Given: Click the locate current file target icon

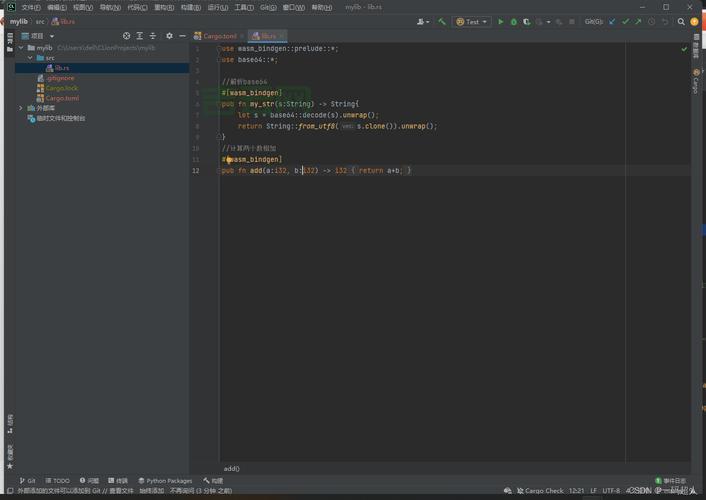Looking at the screenshot, I should (126, 36).
